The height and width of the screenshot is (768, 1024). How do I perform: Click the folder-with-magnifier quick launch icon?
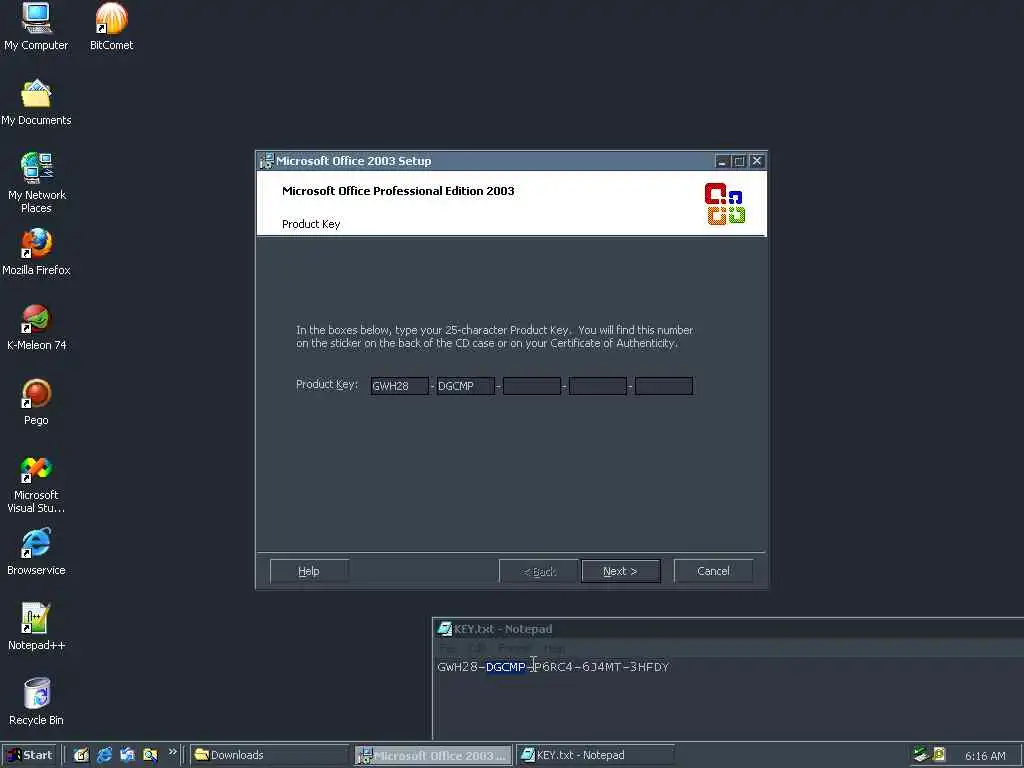coord(150,755)
